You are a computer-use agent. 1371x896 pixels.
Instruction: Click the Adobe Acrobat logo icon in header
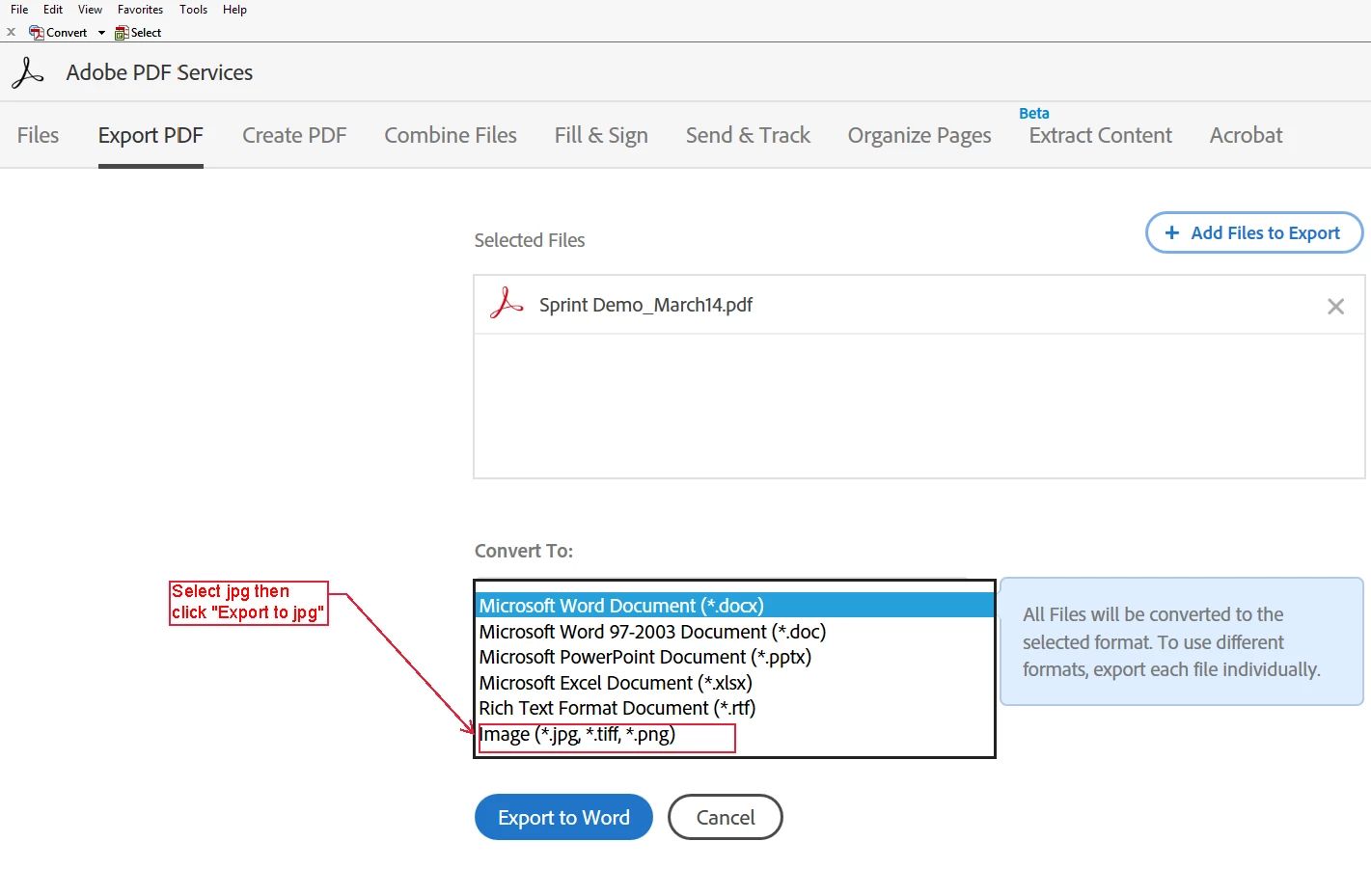pyautogui.click(x=28, y=72)
